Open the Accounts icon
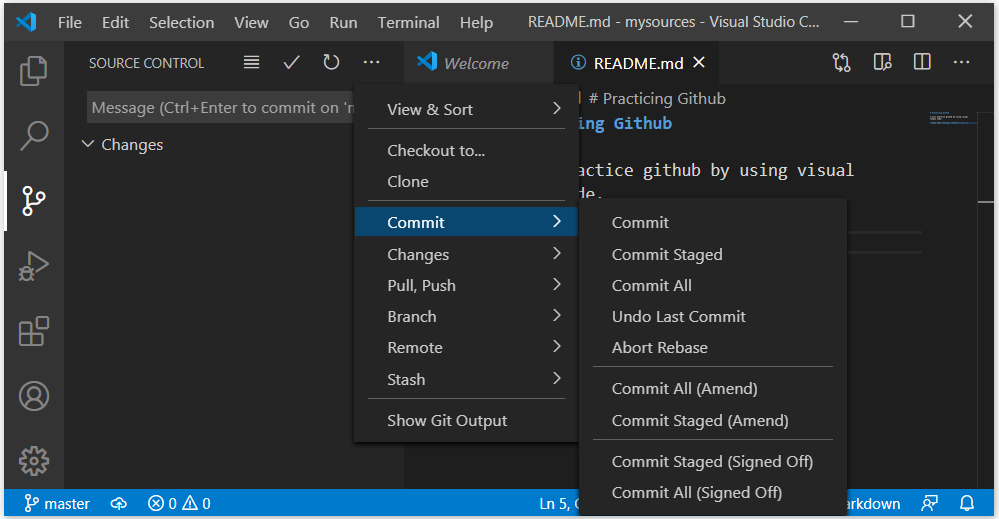The height and width of the screenshot is (519, 999). tap(34, 396)
